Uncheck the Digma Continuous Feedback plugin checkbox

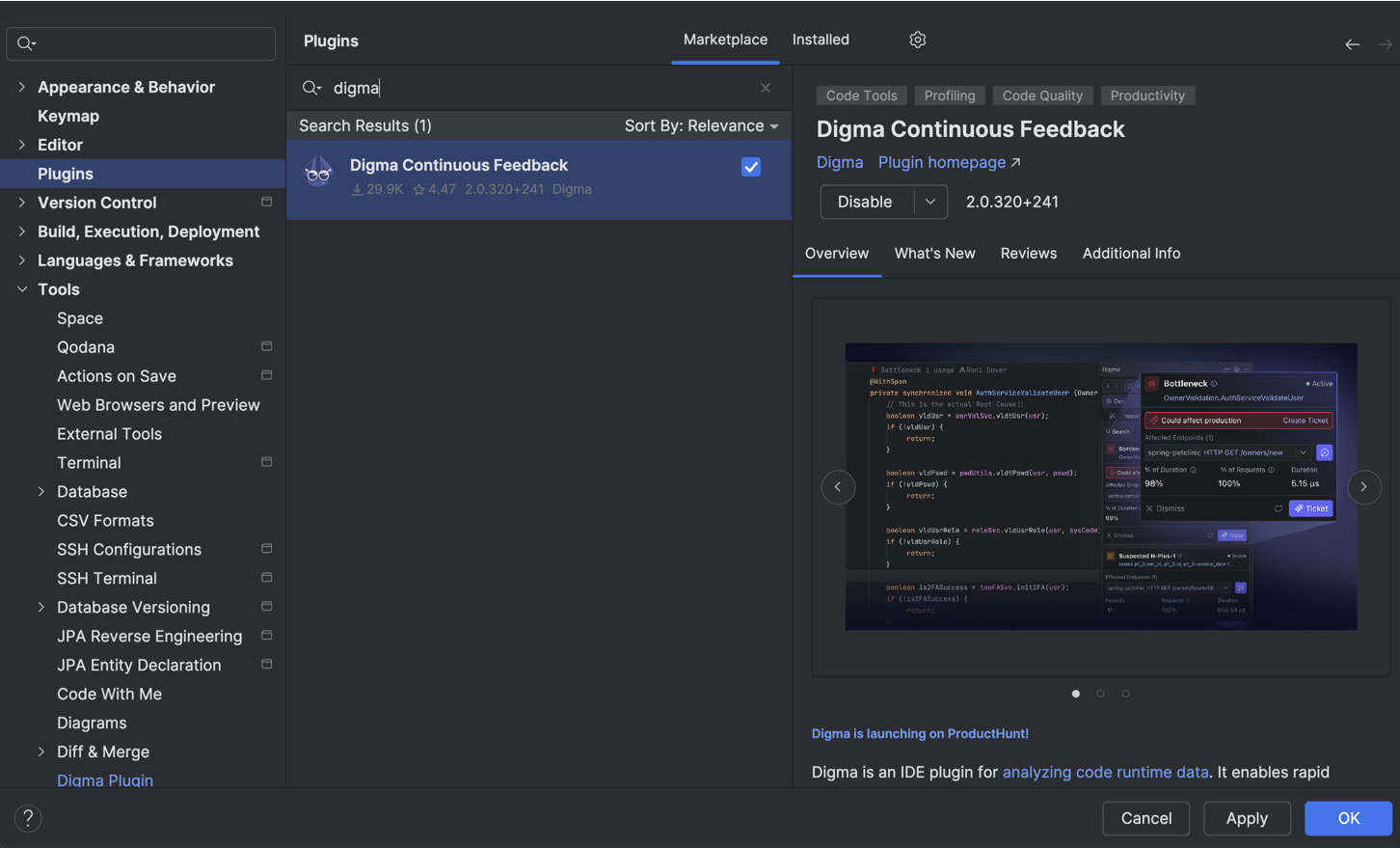coord(751,166)
